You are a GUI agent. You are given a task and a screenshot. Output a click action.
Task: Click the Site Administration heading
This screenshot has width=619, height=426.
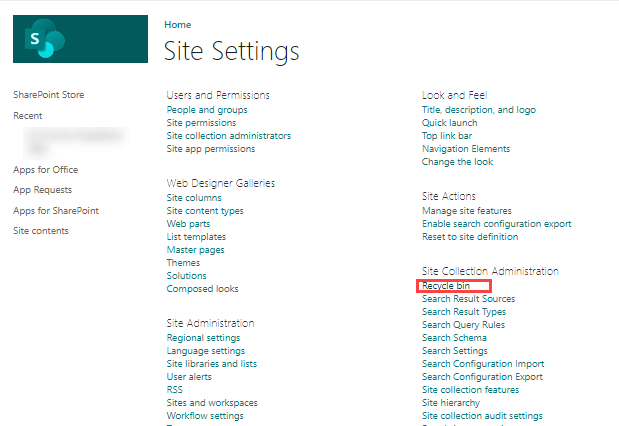pos(210,324)
